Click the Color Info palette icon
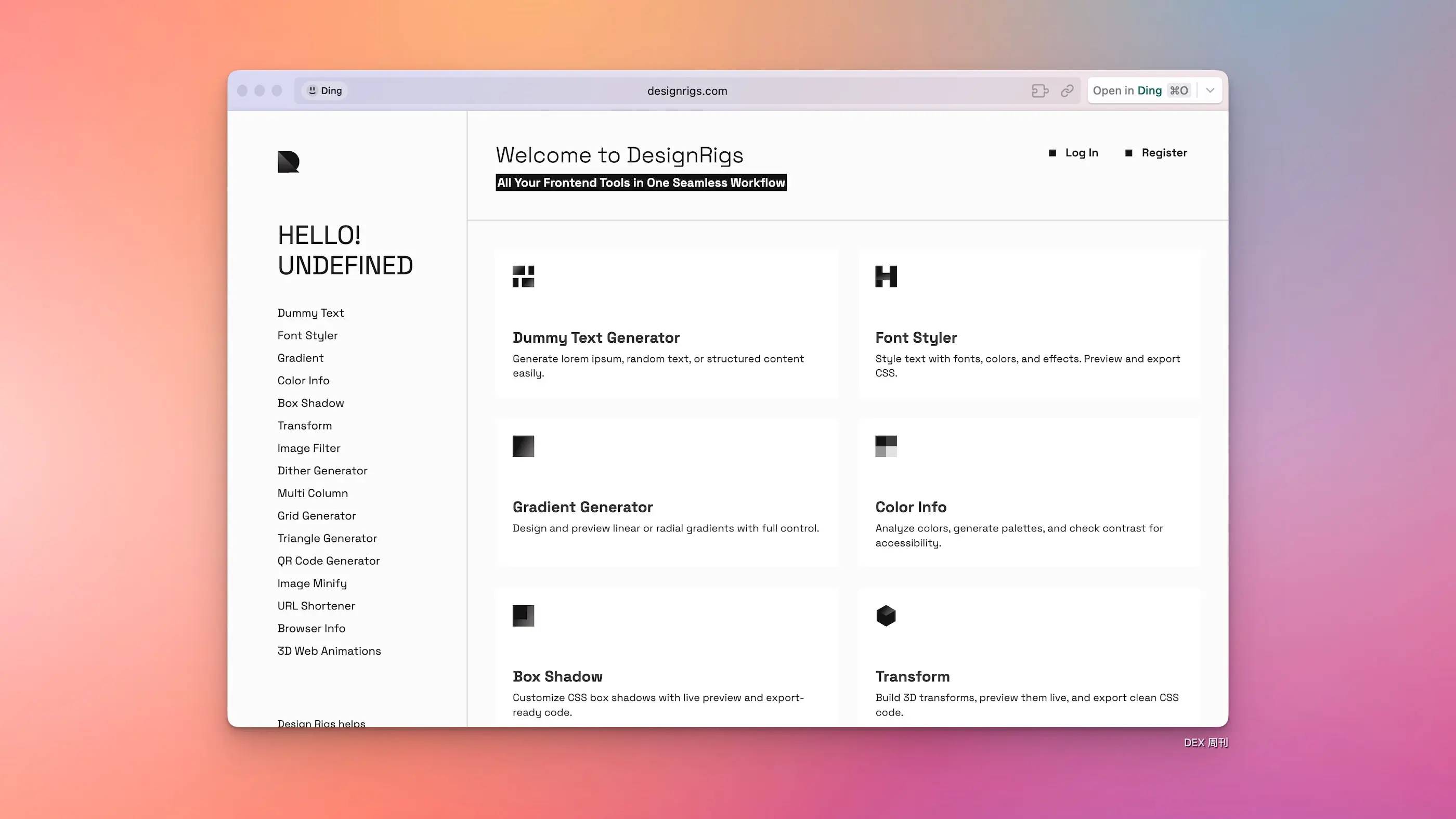1456x819 pixels. [x=886, y=446]
